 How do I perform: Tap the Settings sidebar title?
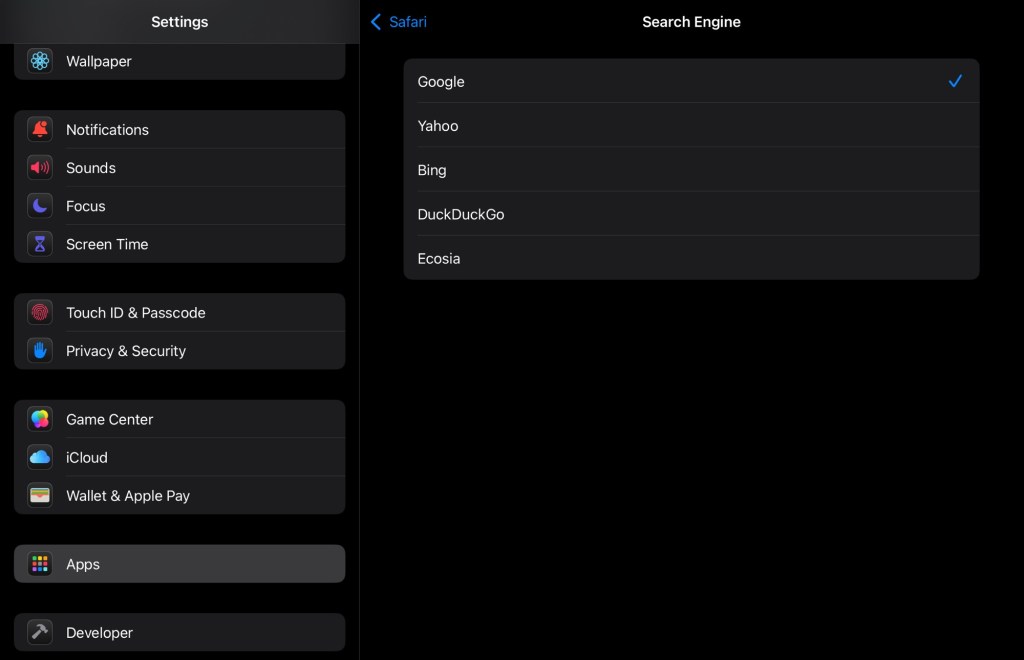180,22
